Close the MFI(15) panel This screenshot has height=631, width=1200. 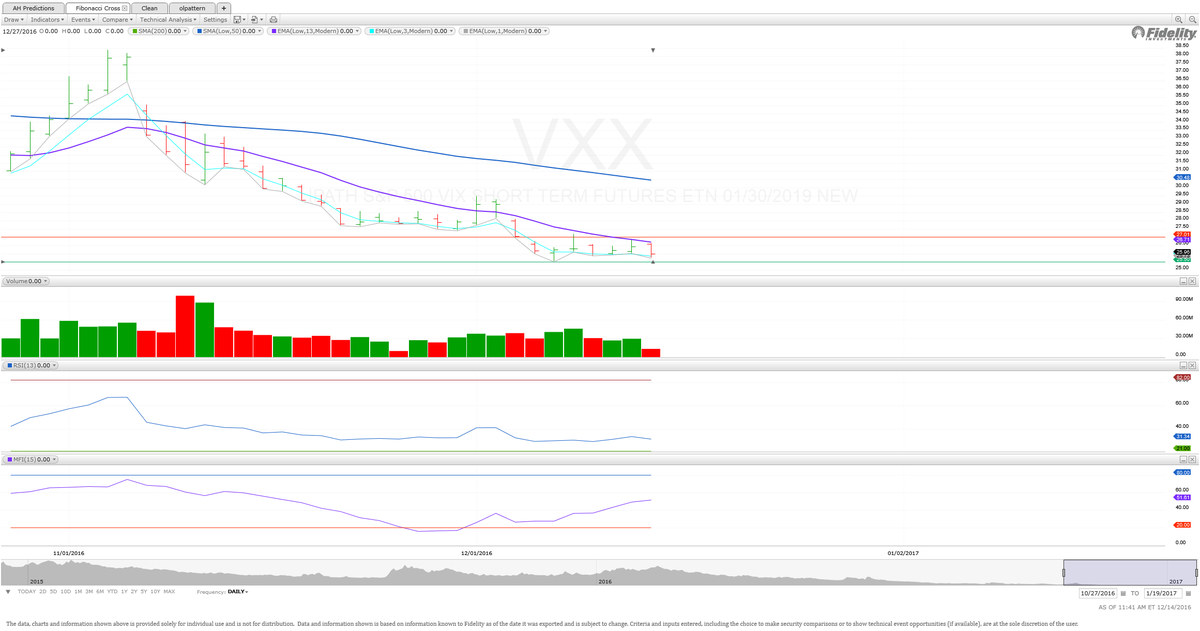[1192, 459]
